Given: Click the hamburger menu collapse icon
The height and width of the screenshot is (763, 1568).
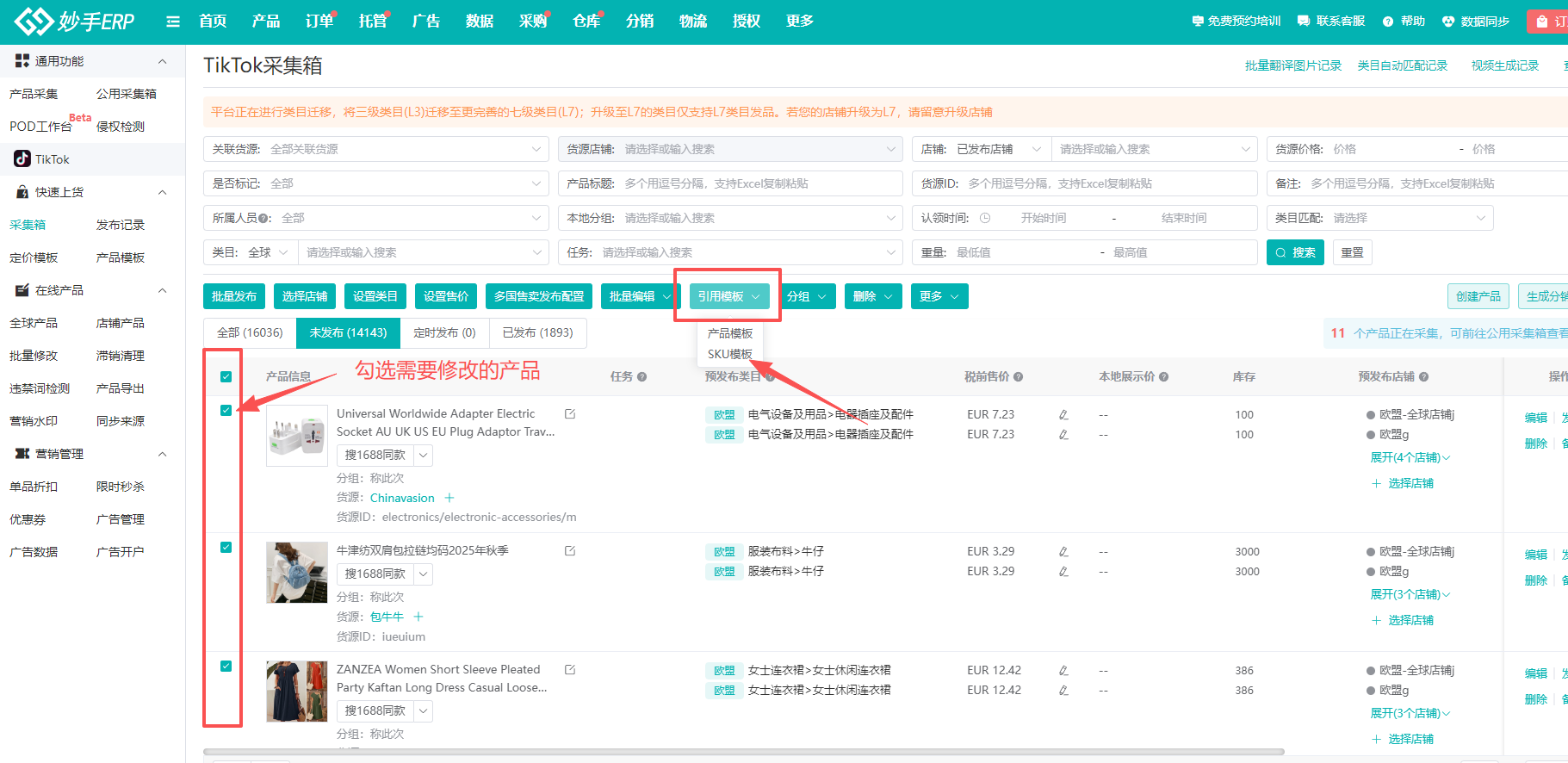Looking at the screenshot, I should click(173, 22).
